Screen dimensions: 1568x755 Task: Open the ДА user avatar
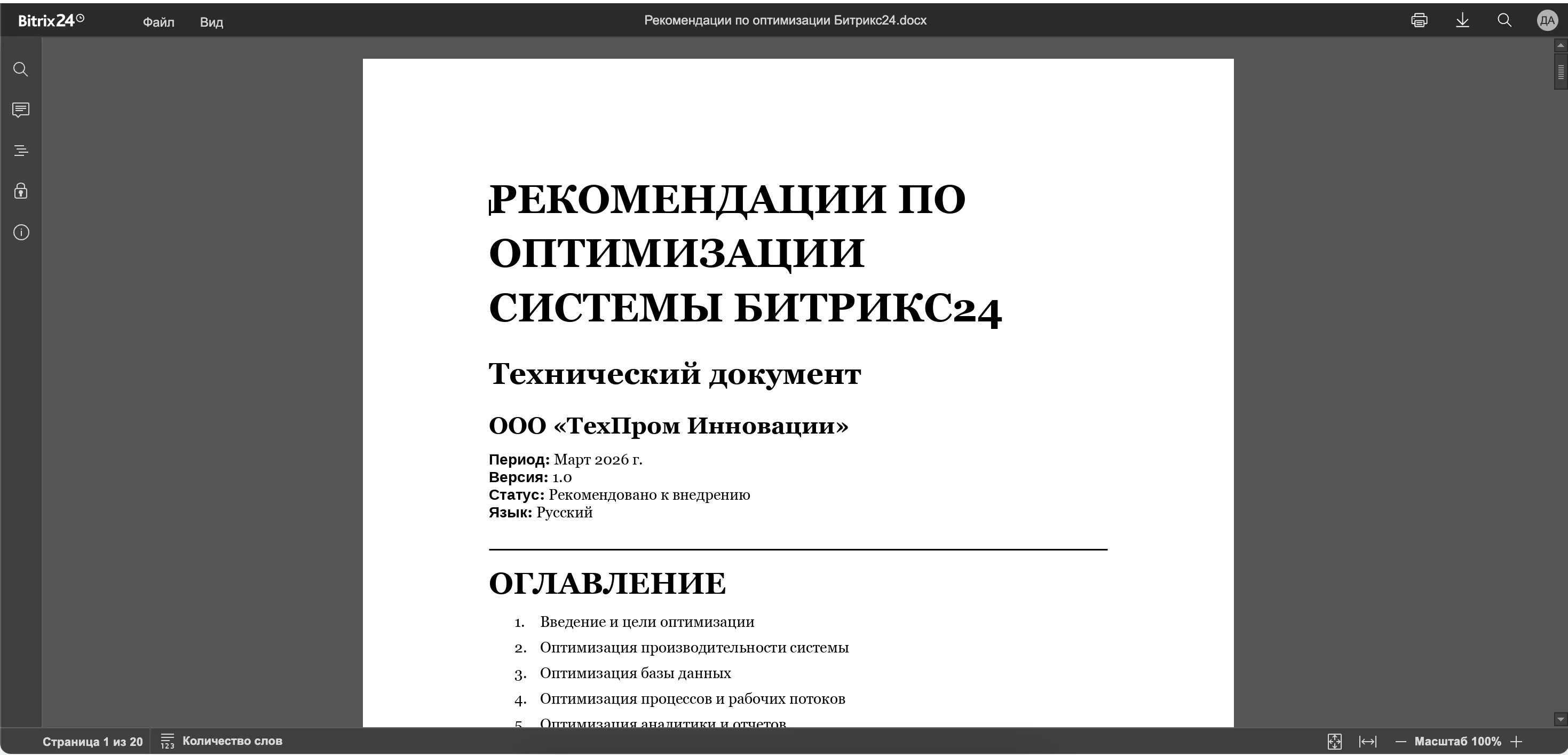1547,21
